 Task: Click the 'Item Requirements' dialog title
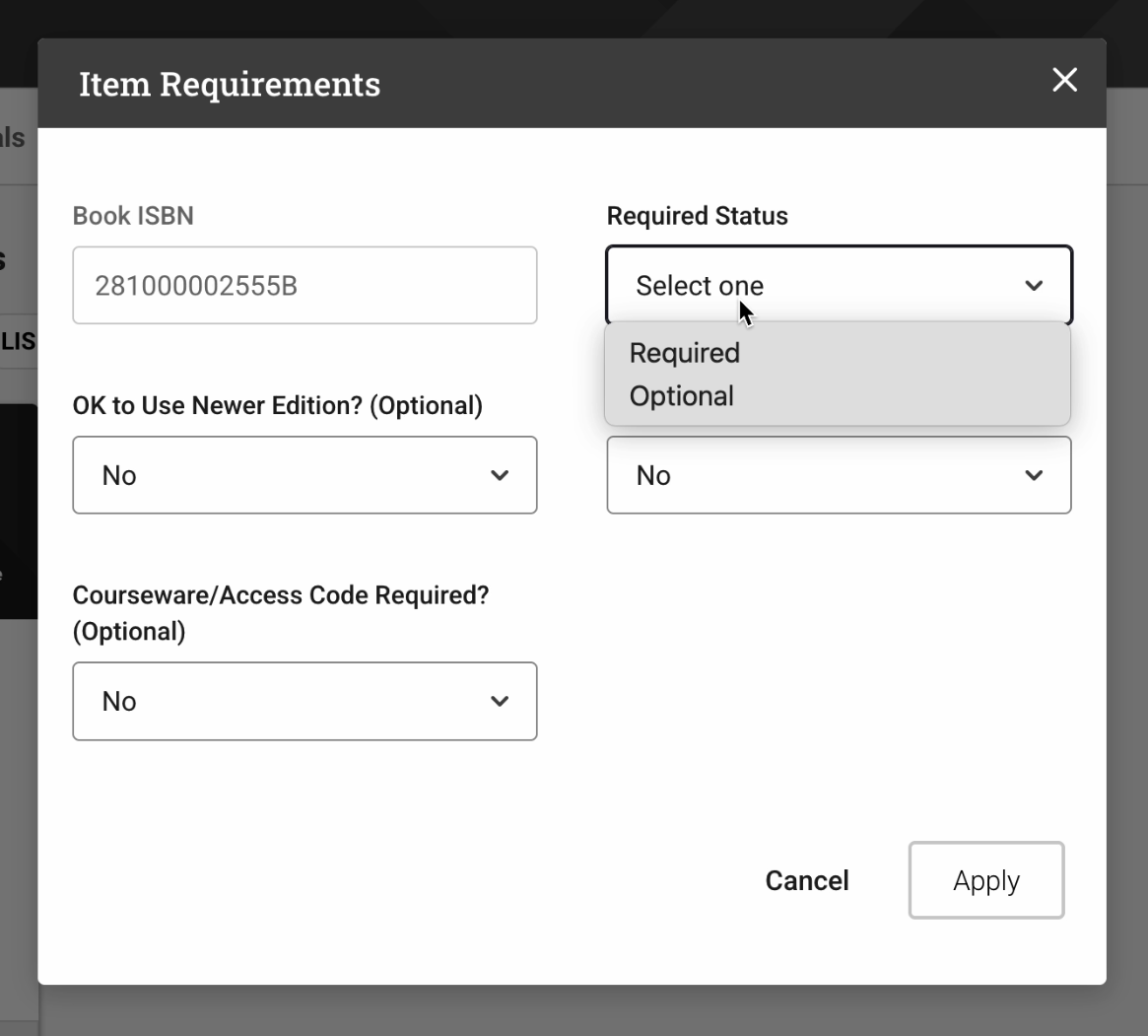[x=230, y=84]
